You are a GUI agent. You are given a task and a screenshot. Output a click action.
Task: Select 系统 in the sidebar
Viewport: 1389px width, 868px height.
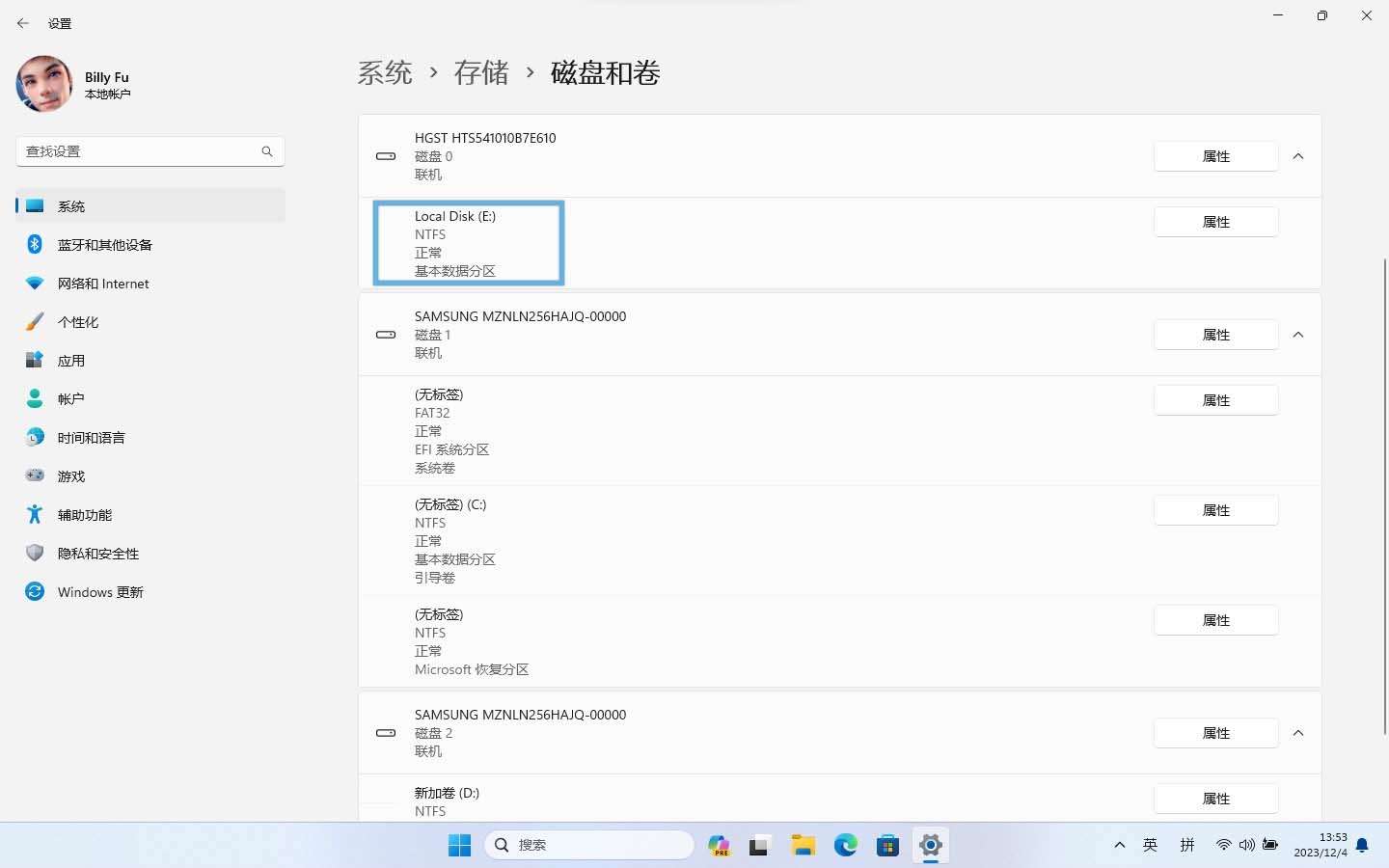[x=150, y=206]
